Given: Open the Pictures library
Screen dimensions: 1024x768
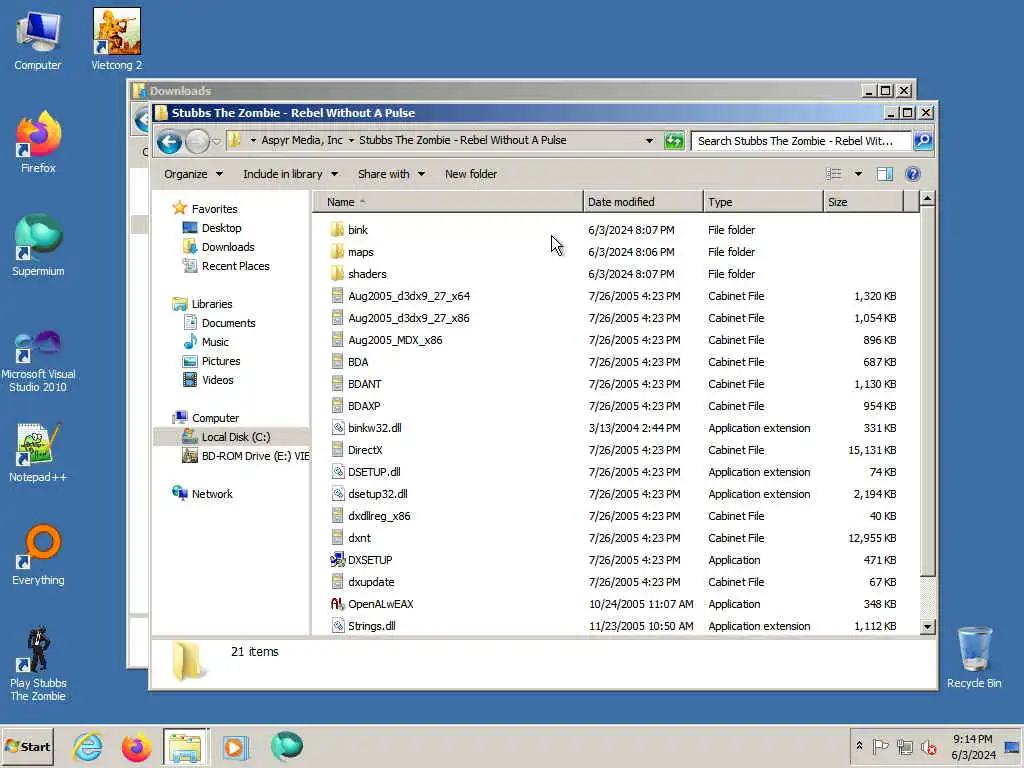Looking at the screenshot, I should pyautogui.click(x=221, y=361).
